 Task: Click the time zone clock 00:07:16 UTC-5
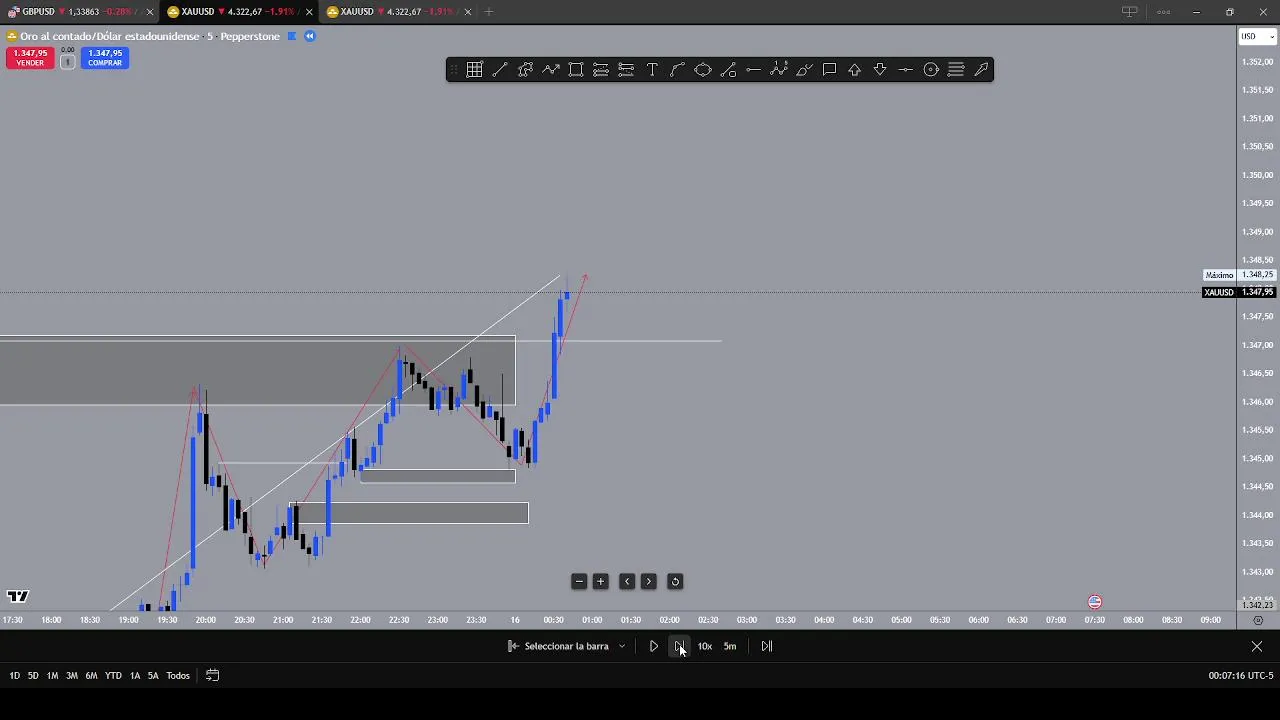tap(1240, 676)
